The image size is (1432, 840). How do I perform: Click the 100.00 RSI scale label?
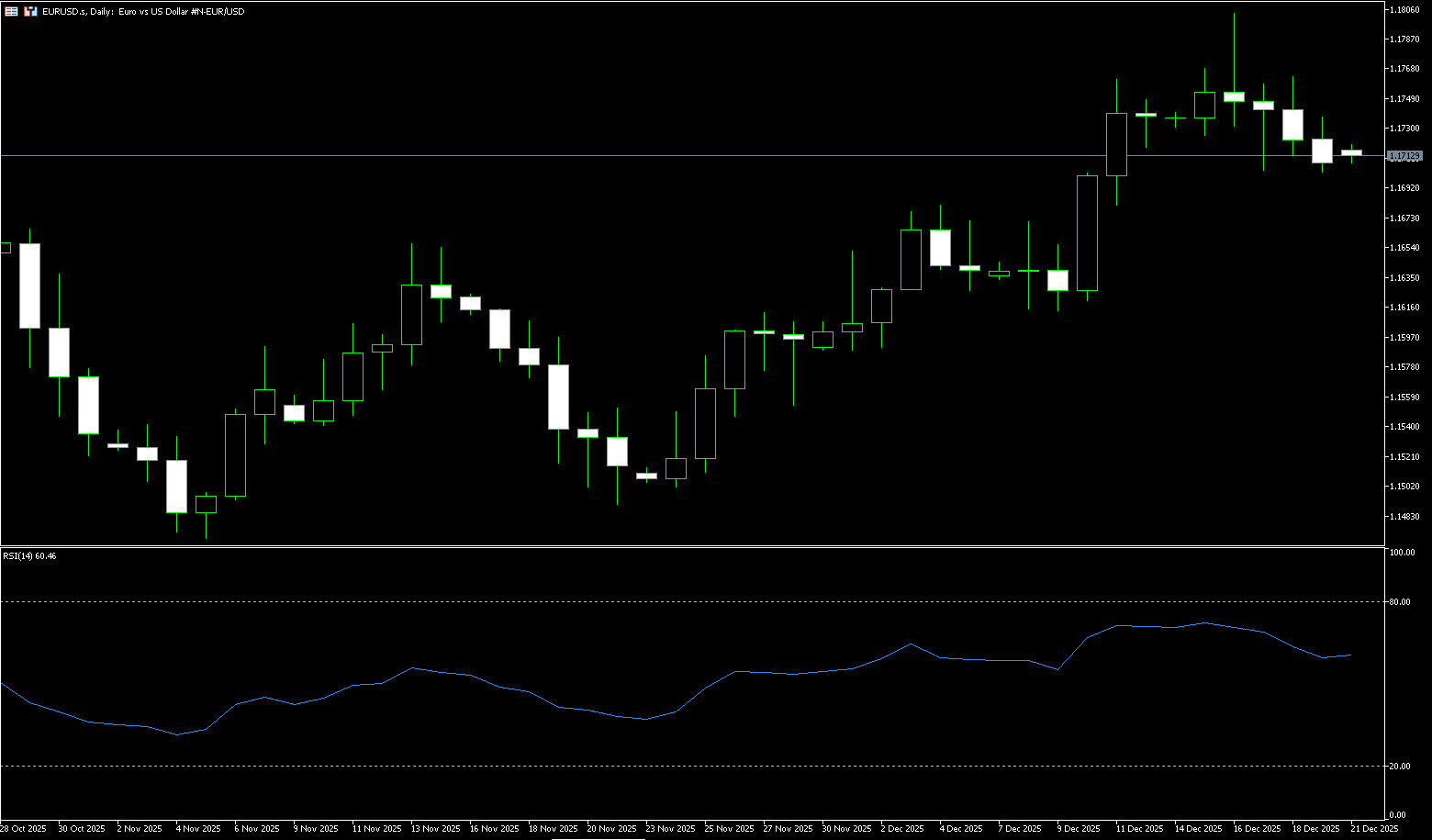tap(1402, 553)
